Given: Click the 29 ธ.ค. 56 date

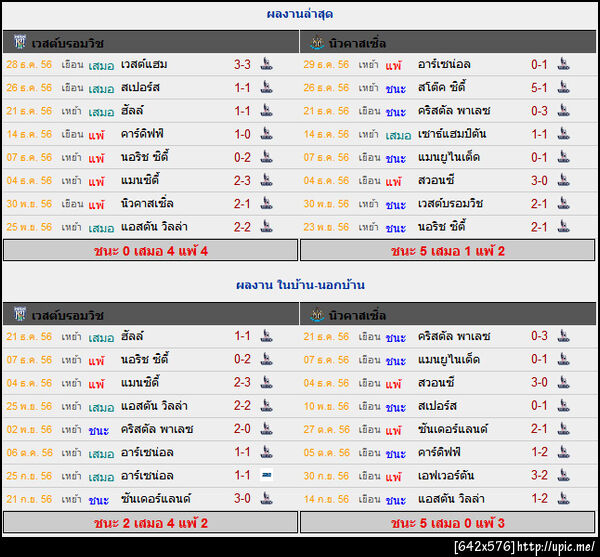Looking at the screenshot, I should (326, 64).
